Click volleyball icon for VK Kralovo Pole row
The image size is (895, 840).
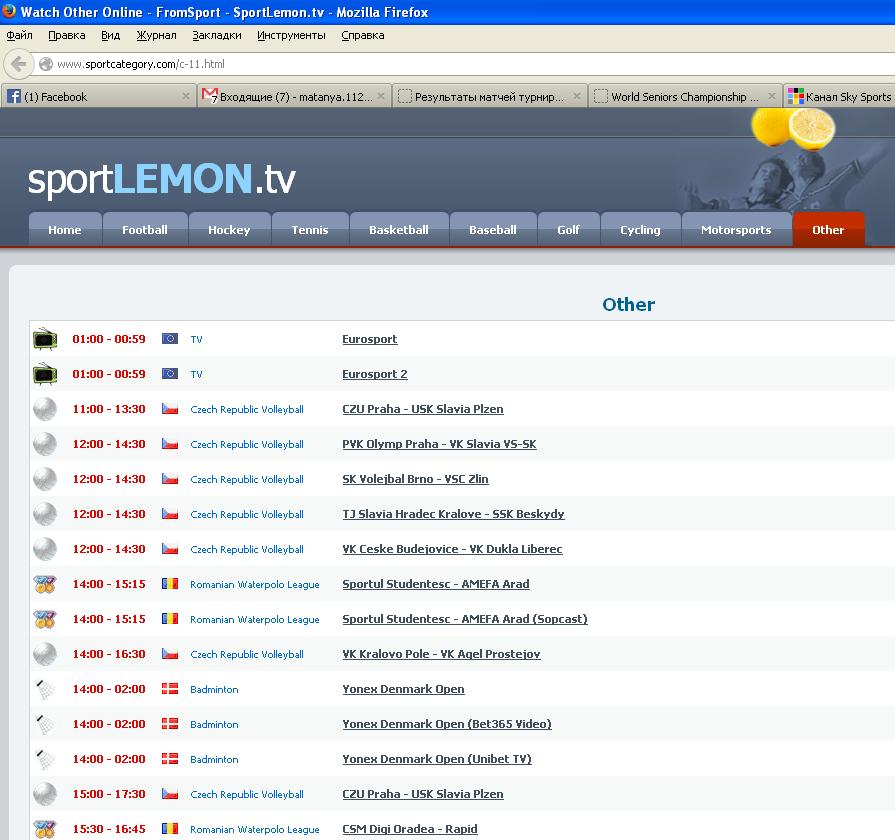pos(45,654)
